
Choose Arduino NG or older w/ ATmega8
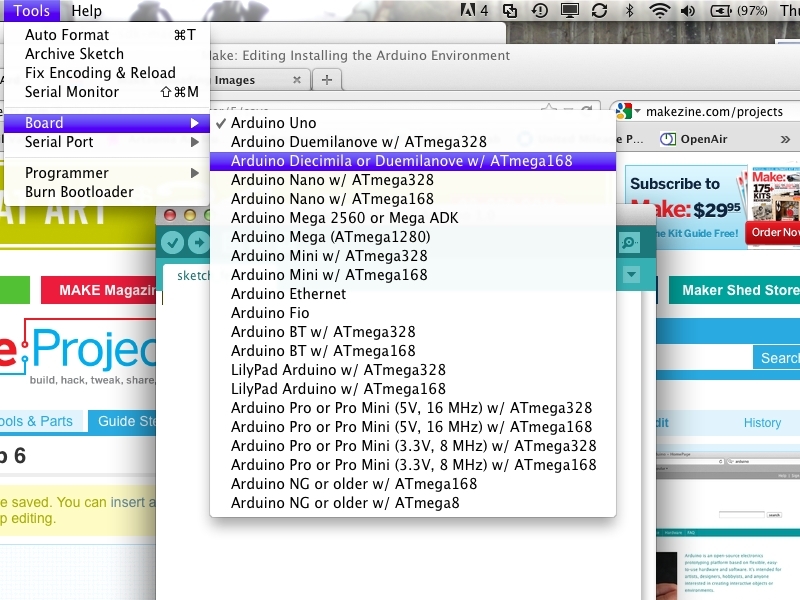pos(413,503)
